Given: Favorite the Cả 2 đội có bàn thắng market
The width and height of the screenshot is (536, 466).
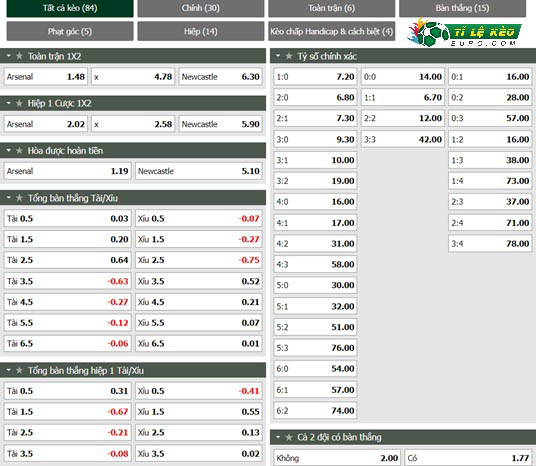Looking at the screenshot, I should pyautogui.click(x=289, y=437).
